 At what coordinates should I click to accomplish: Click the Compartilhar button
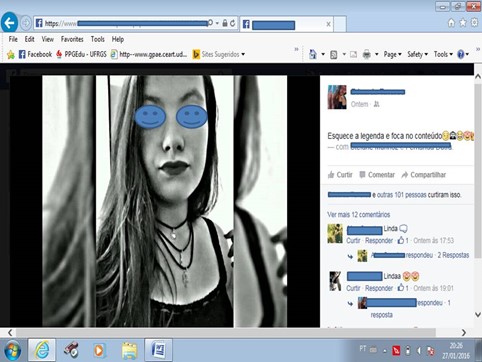[424, 175]
